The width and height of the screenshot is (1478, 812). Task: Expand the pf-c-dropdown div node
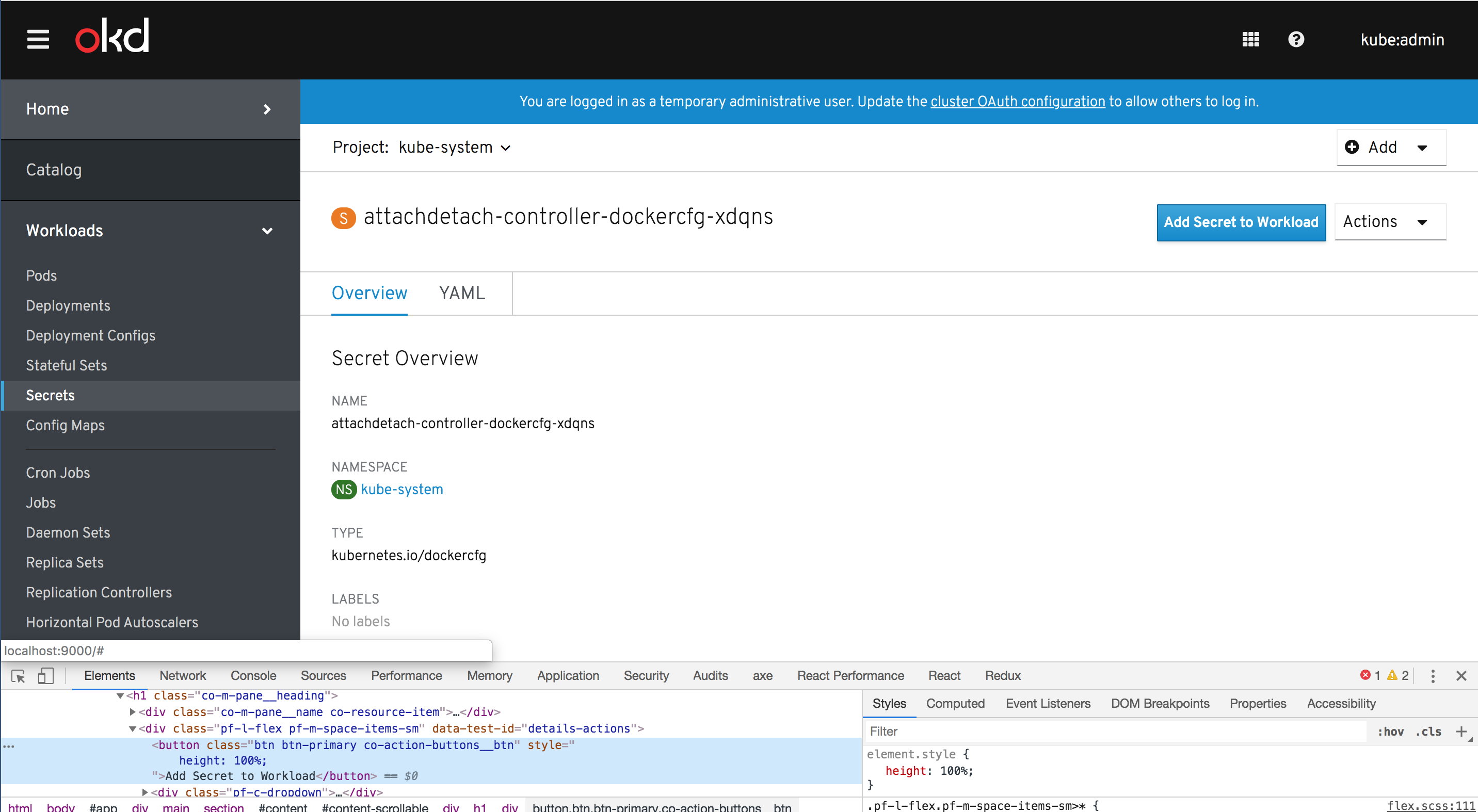[x=145, y=792]
